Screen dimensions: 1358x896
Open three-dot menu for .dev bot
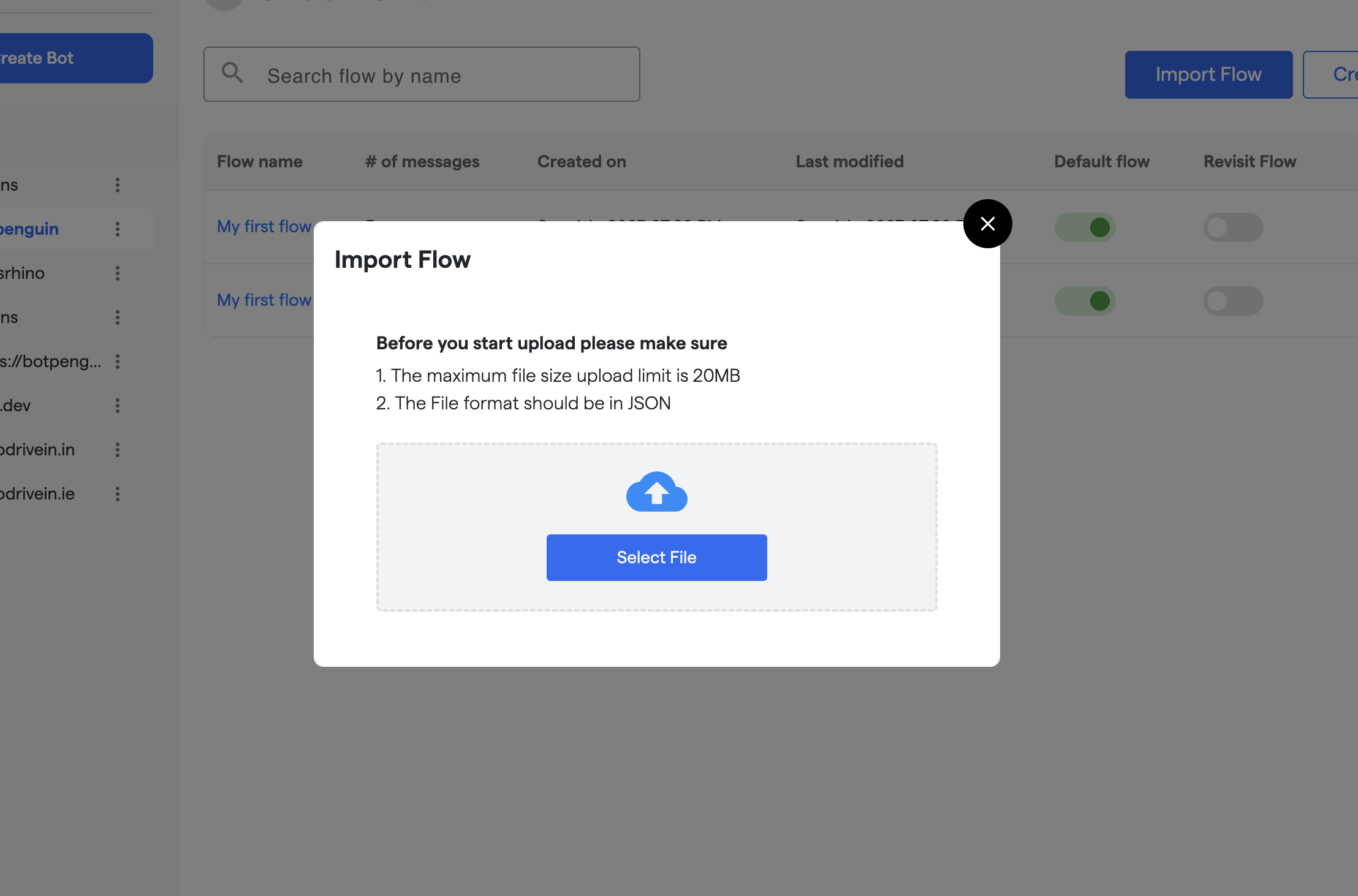tap(118, 406)
